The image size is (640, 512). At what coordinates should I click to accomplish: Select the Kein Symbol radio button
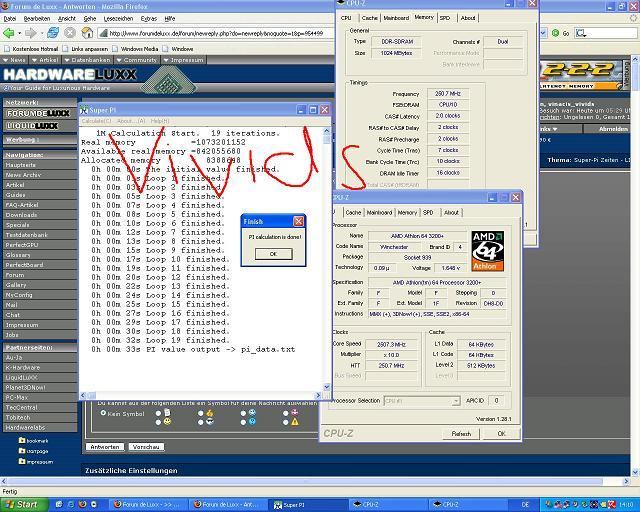pos(103,413)
